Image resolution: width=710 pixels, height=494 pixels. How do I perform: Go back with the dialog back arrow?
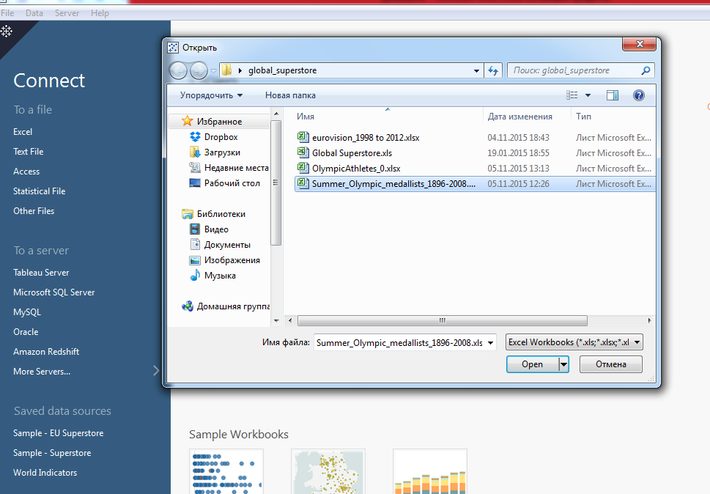click(178, 71)
